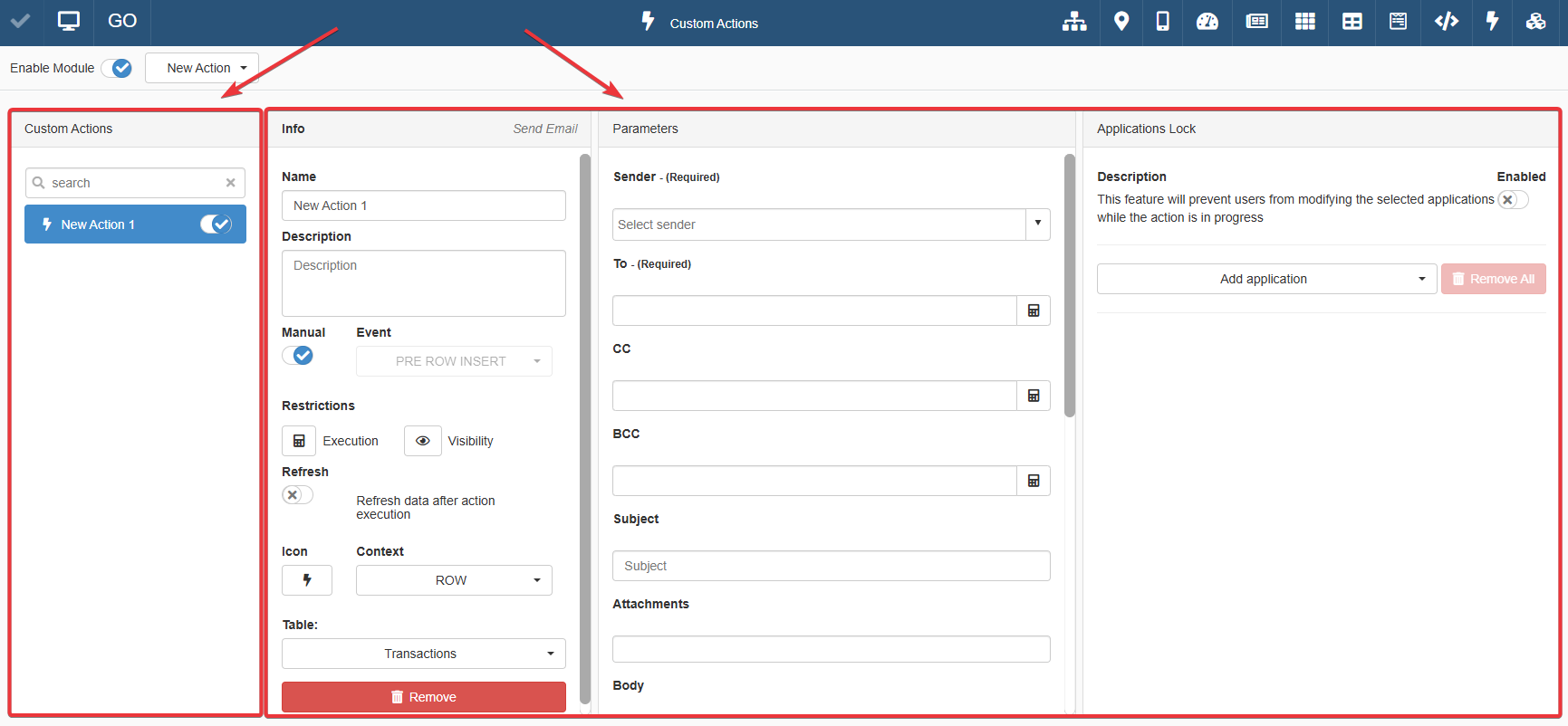
Task: Click the Parameters panel vertical scrollbar
Action: (1070, 285)
